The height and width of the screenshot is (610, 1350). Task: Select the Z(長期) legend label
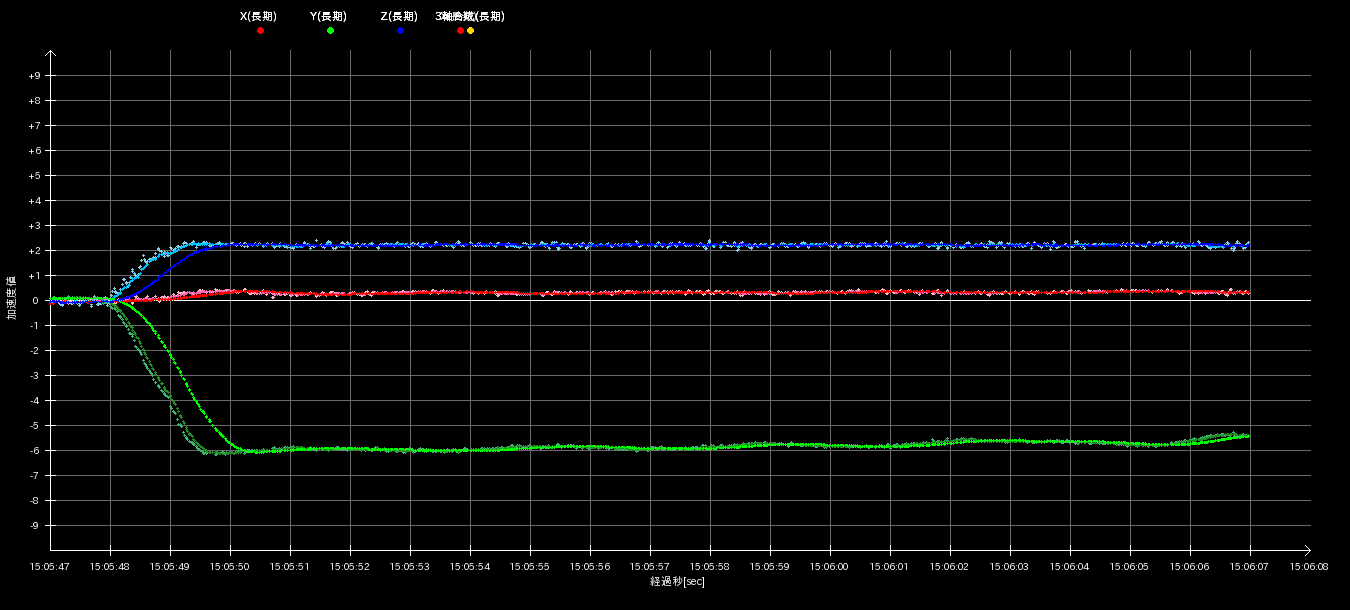pos(399,17)
